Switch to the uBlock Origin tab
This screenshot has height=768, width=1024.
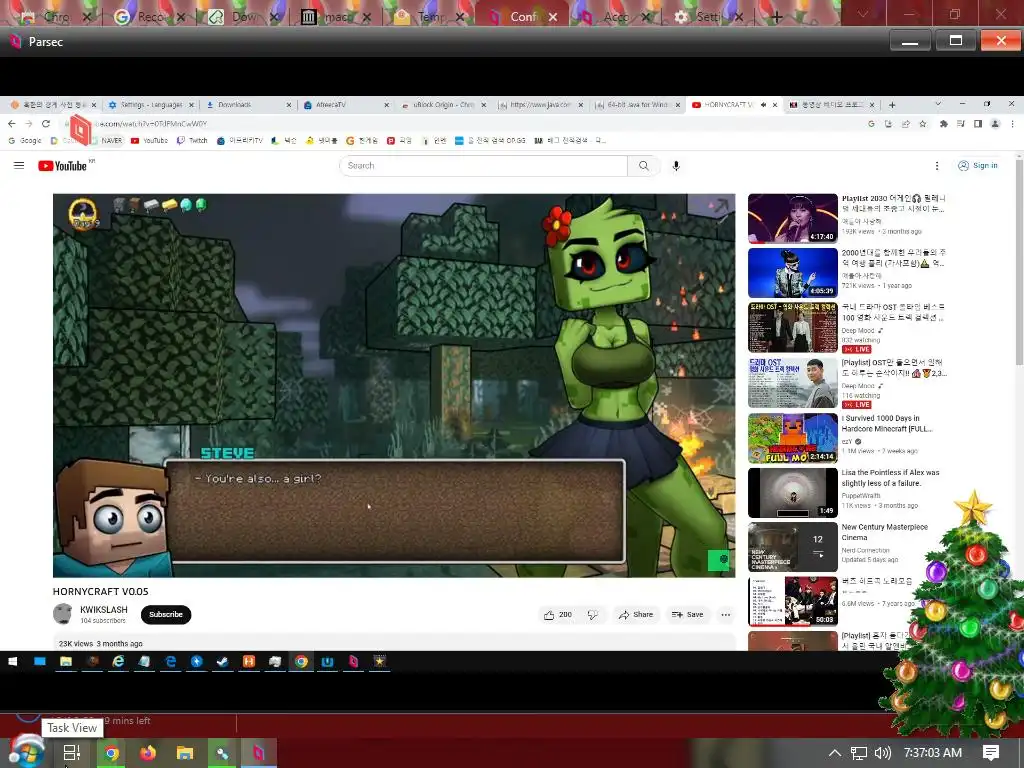point(443,104)
